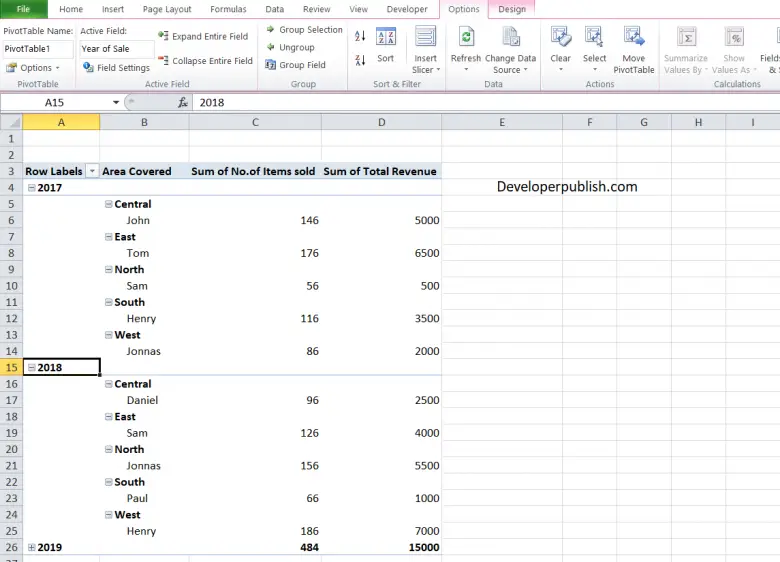This screenshot has height=562, width=780.
Task: Switch to the Formulas tab
Action: [228, 9]
